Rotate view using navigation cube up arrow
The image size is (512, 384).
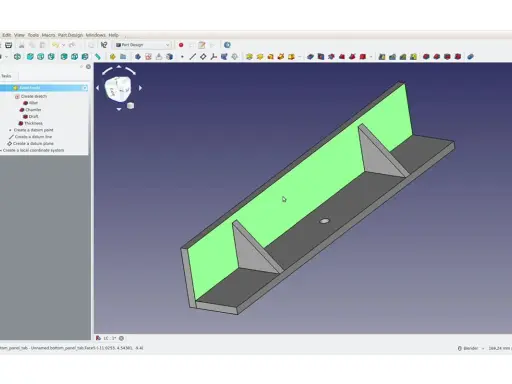pyautogui.click(x=119, y=67)
